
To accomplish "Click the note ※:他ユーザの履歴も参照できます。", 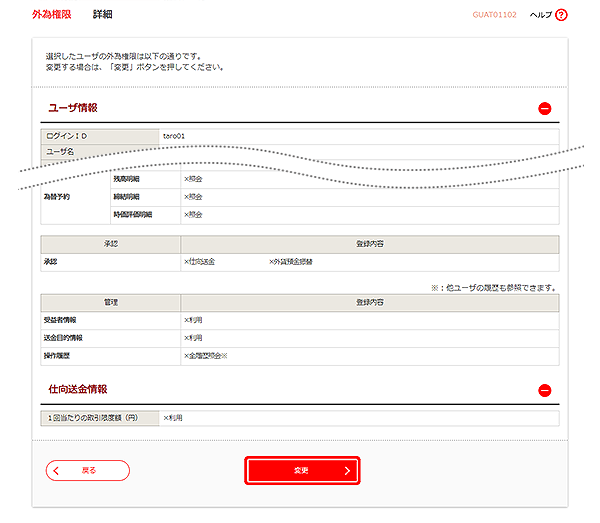I will click(x=494, y=288).
